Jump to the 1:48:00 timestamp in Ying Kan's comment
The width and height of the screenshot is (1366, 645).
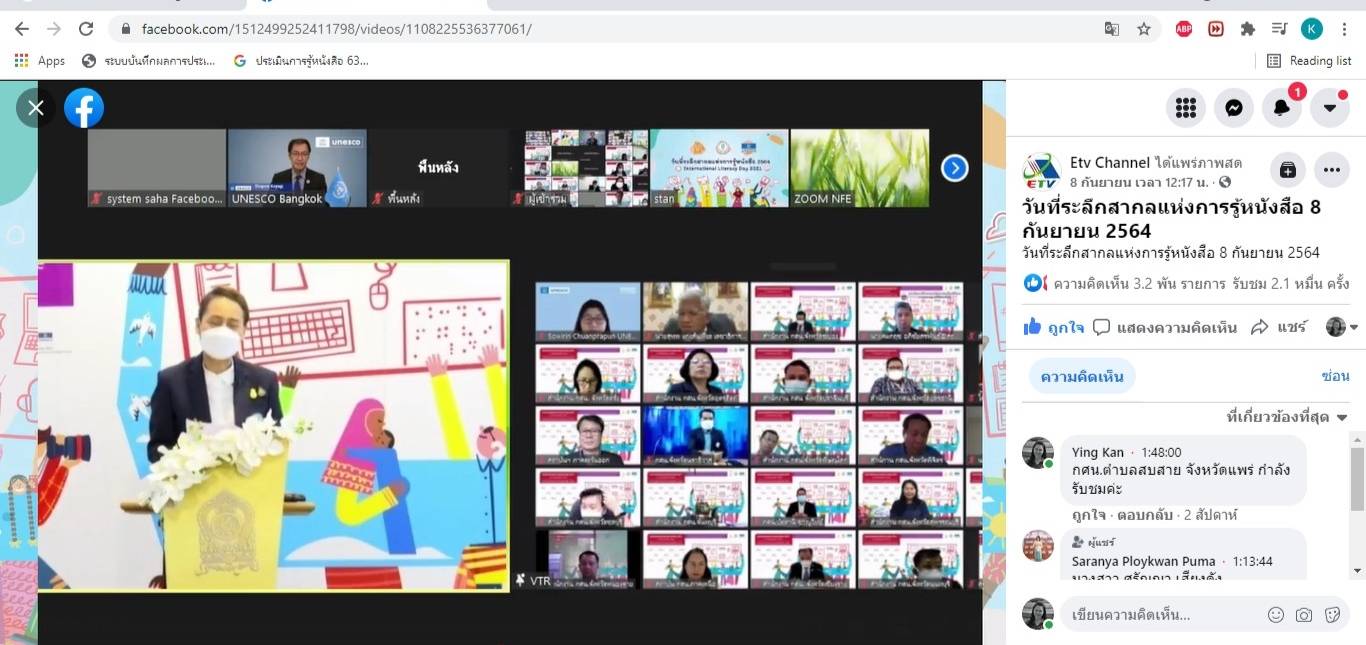click(1161, 452)
